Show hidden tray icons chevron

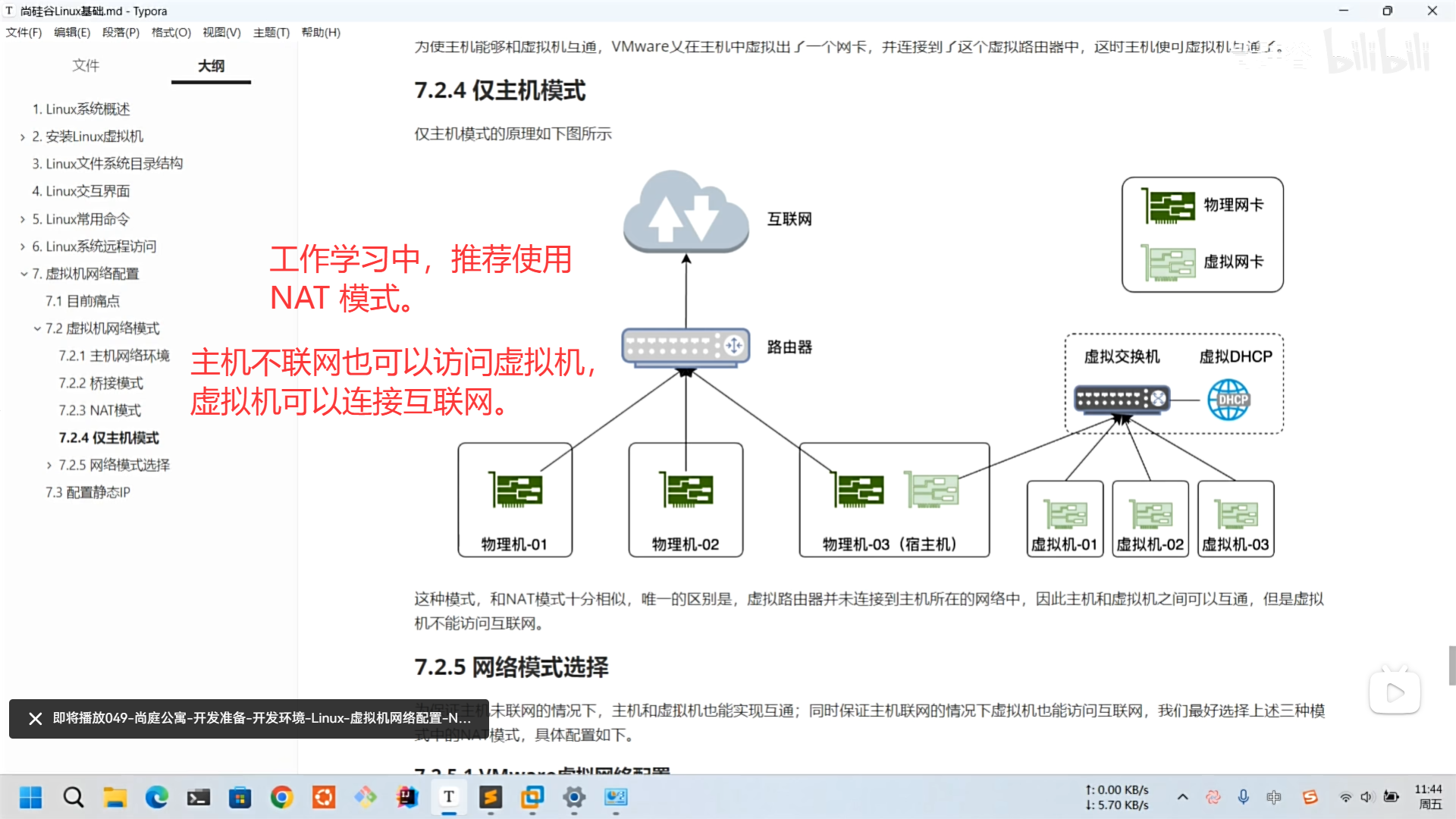(x=1182, y=797)
